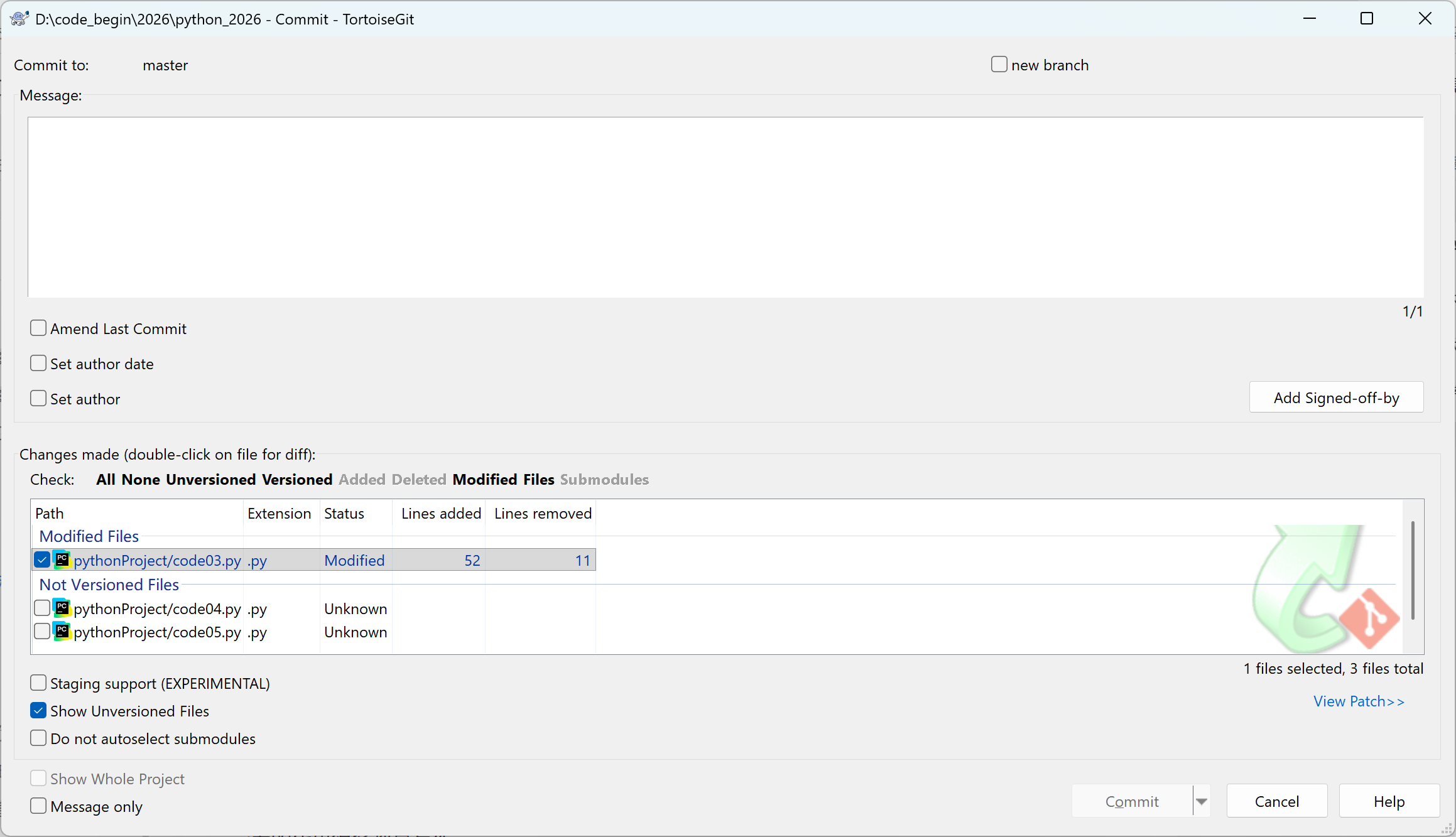Tick the new branch checkbox

(x=999, y=64)
